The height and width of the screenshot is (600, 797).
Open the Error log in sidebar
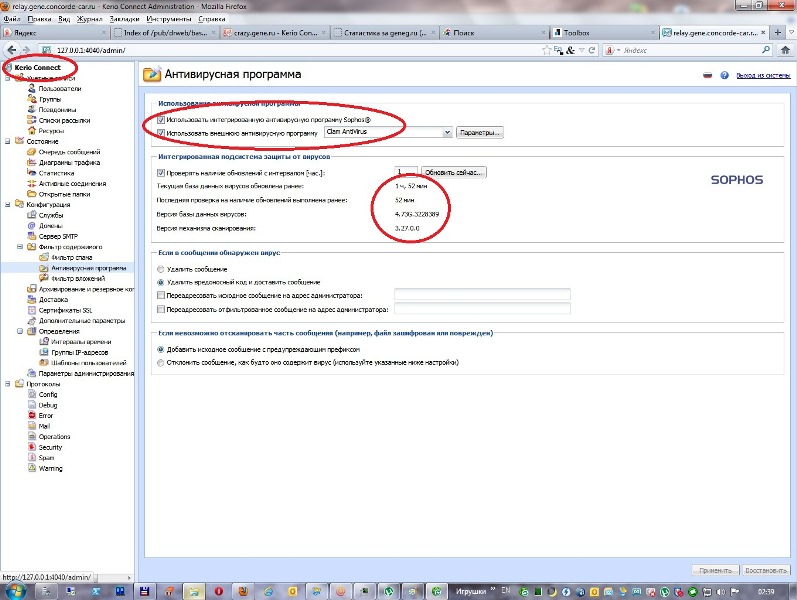[45, 415]
